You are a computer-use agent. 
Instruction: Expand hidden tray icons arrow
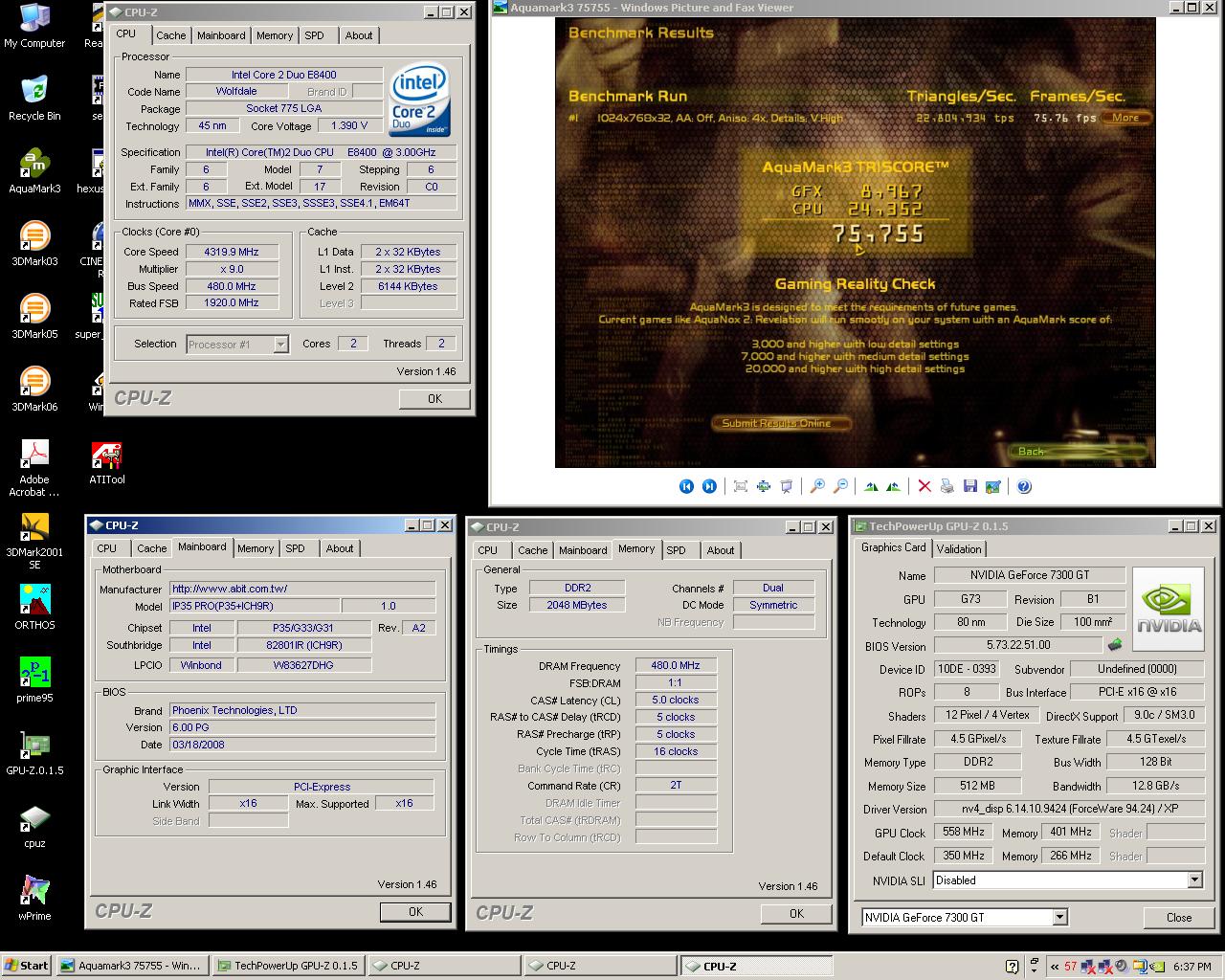click(1055, 967)
